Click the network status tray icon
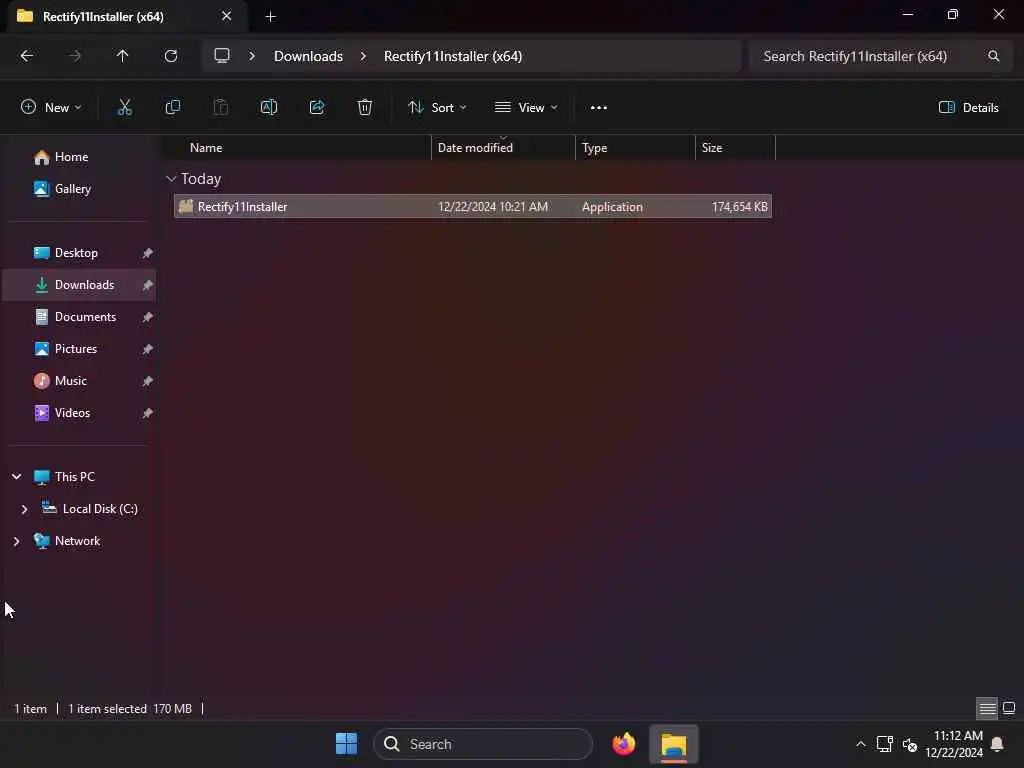The width and height of the screenshot is (1024, 768). tap(885, 744)
